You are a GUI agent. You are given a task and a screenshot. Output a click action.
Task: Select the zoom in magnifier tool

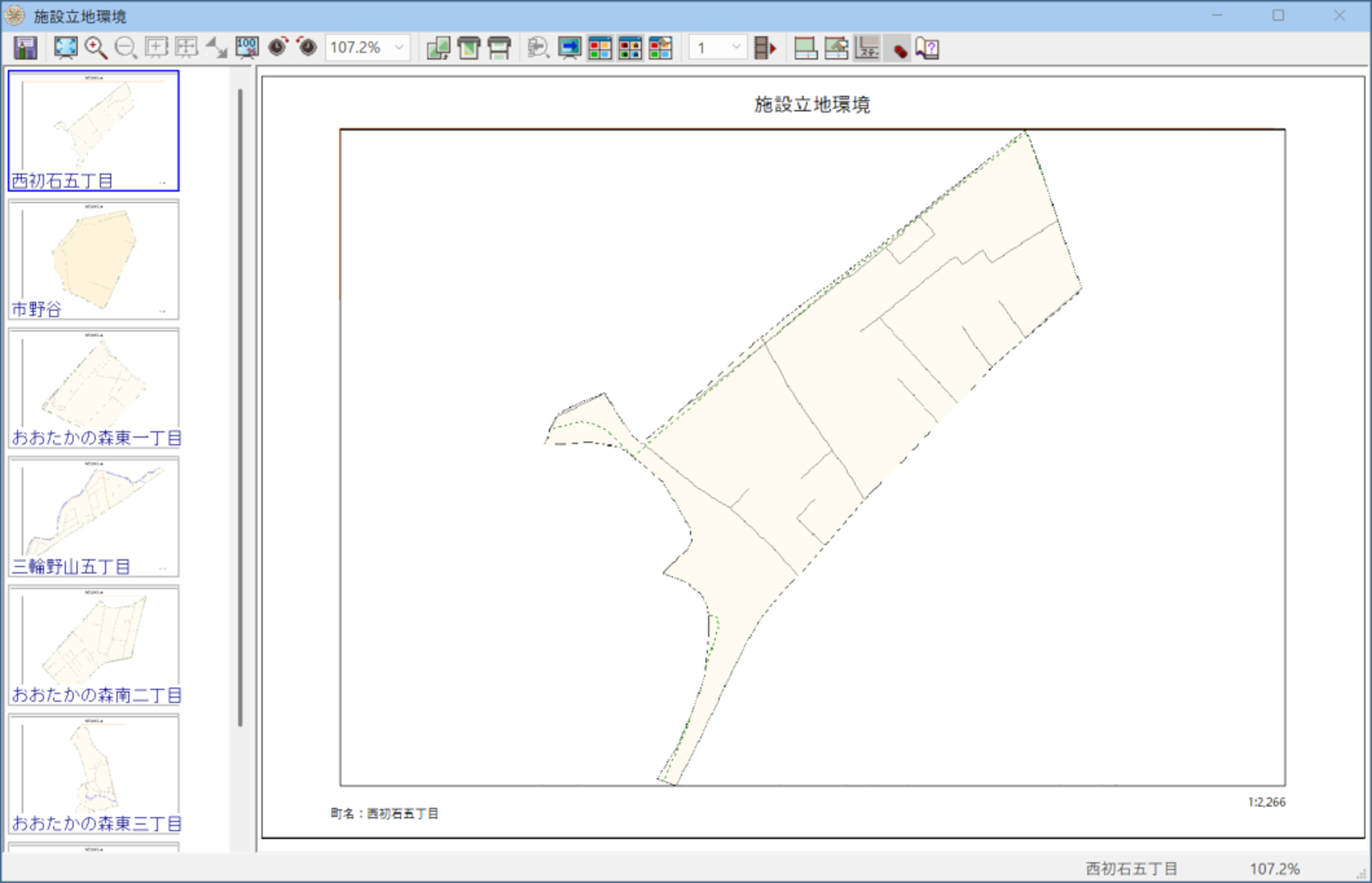[x=96, y=48]
